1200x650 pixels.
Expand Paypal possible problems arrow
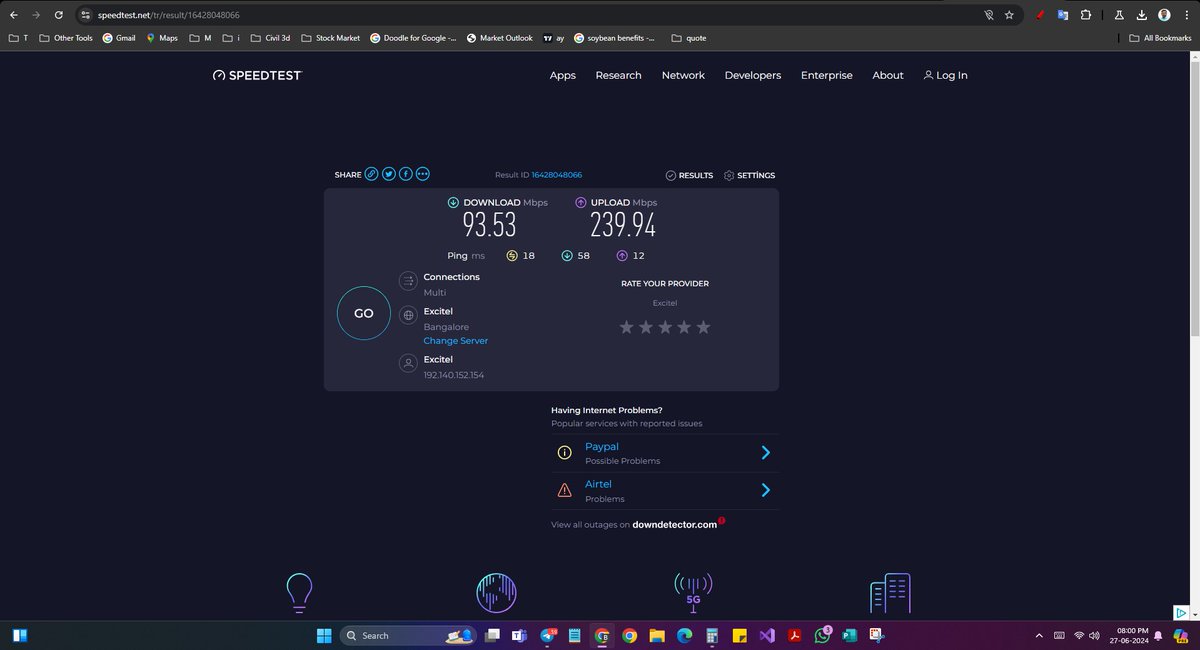click(766, 452)
